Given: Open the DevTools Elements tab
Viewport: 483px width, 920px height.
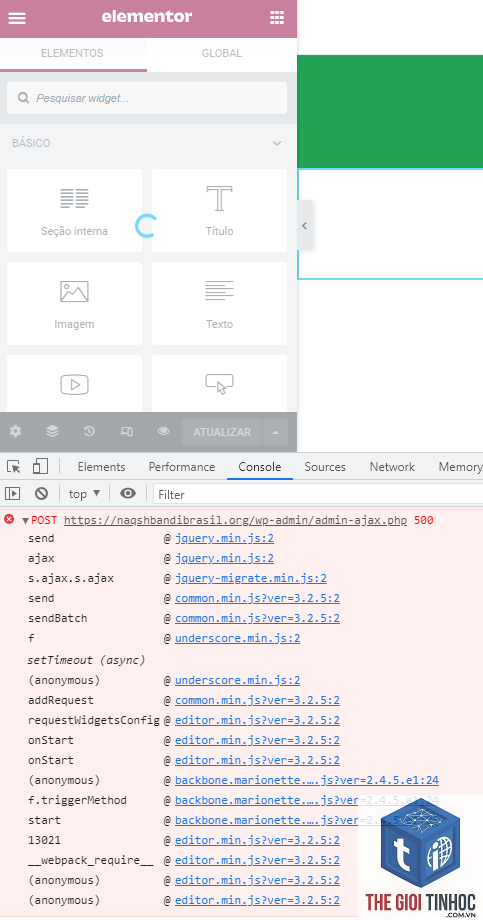Looking at the screenshot, I should click(102, 467).
